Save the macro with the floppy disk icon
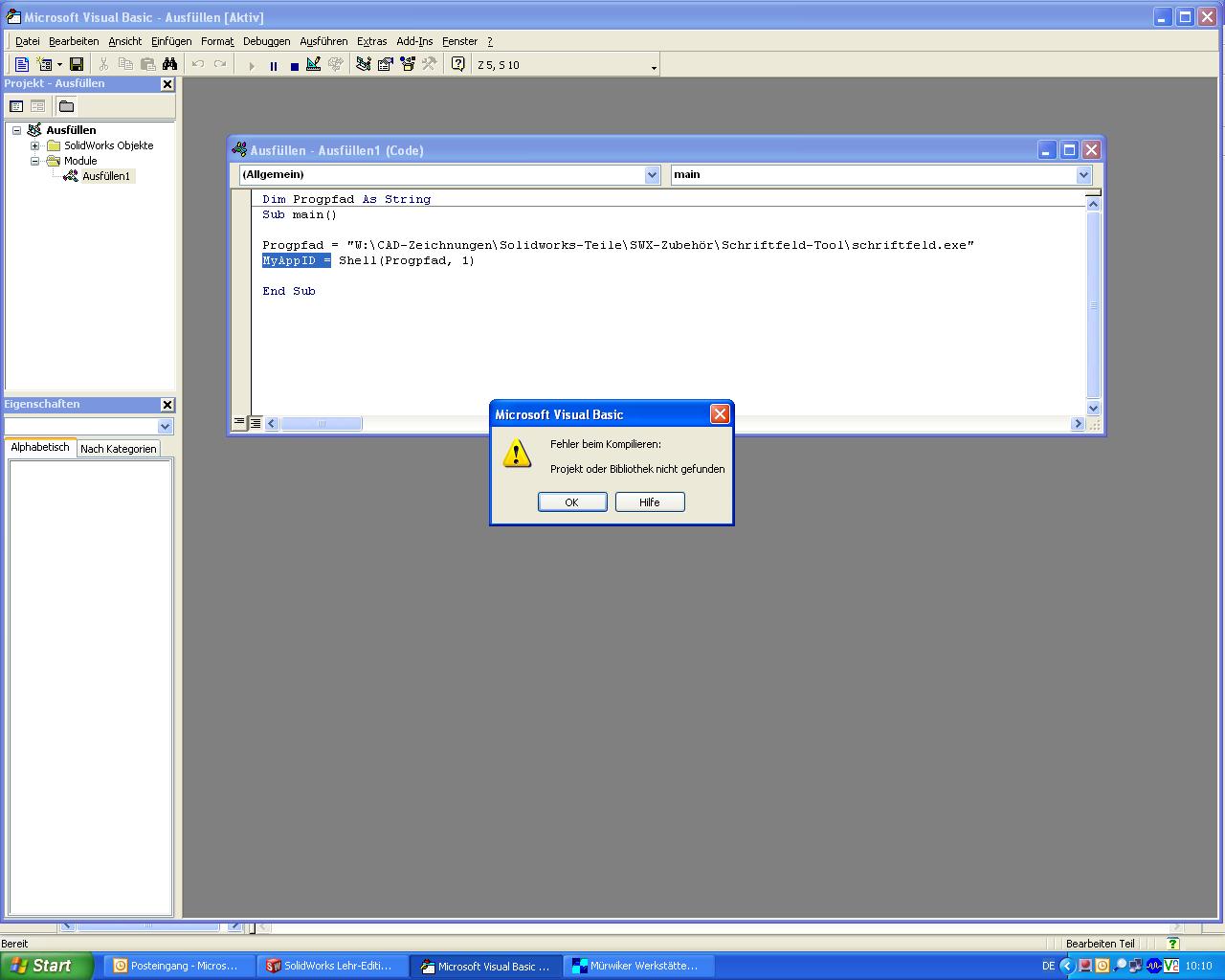This screenshot has height=980, width=1225. tap(77, 64)
